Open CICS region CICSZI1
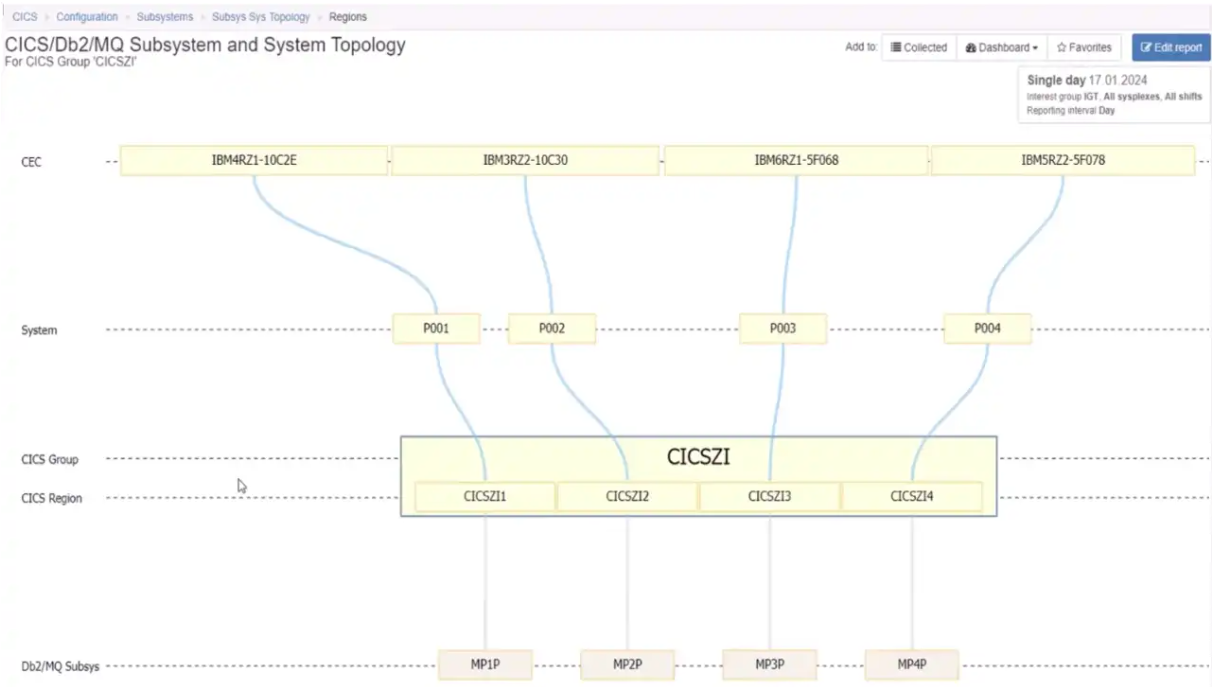 coord(485,496)
